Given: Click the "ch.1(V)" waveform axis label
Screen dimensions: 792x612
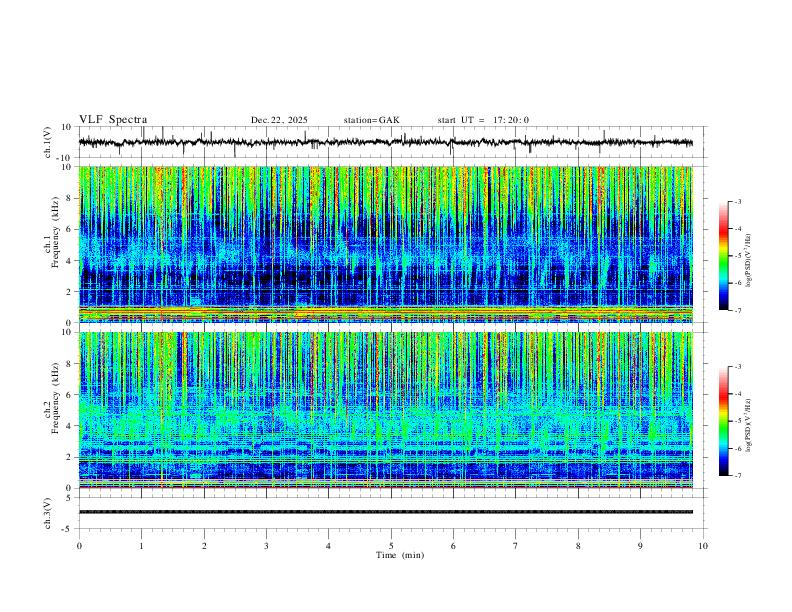Looking at the screenshot, I should 48,142.
